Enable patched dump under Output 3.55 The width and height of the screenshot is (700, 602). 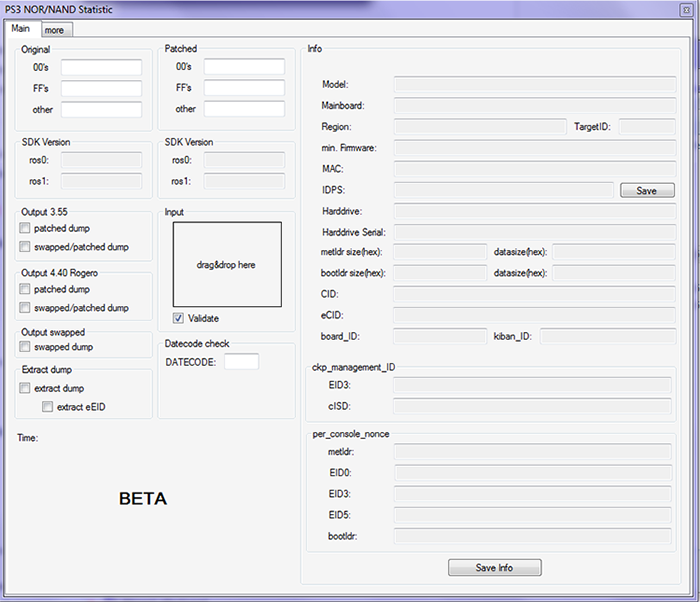click(x=25, y=228)
